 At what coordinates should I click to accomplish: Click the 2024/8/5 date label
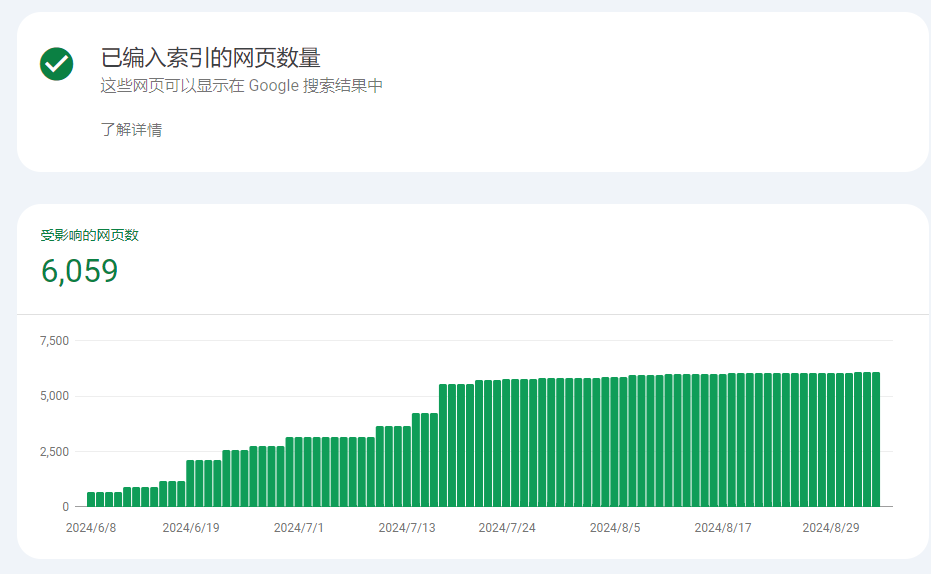coord(615,528)
